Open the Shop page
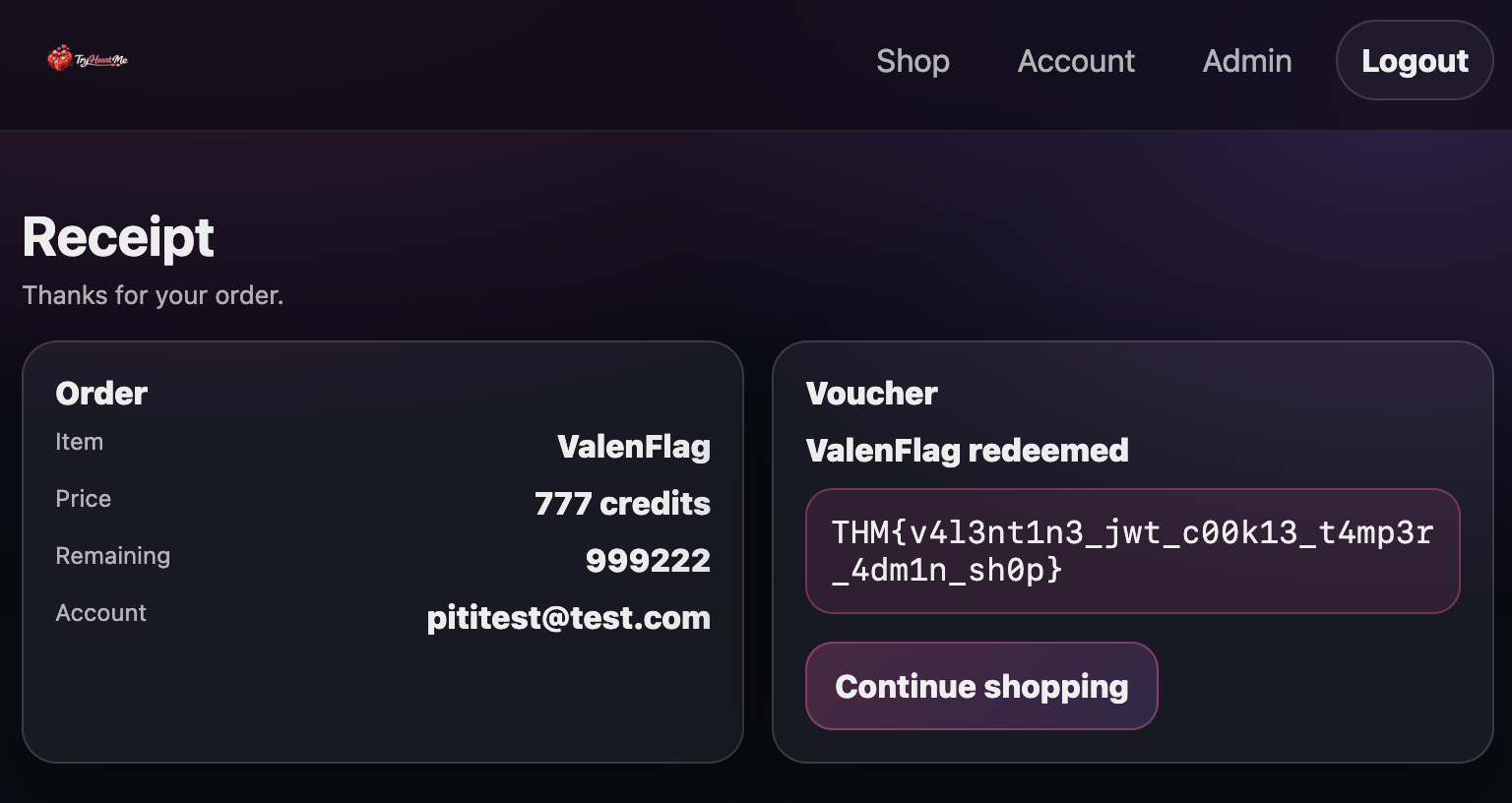 coord(913,61)
